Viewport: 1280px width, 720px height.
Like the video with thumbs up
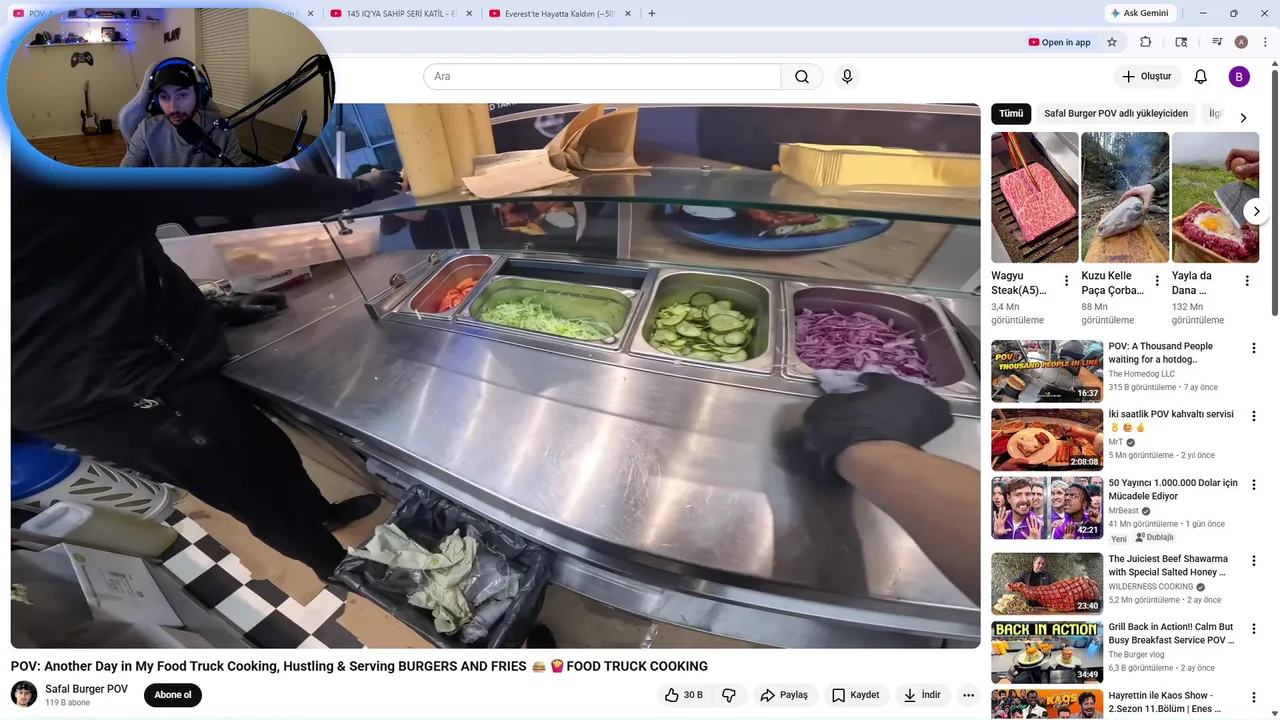(x=684, y=695)
